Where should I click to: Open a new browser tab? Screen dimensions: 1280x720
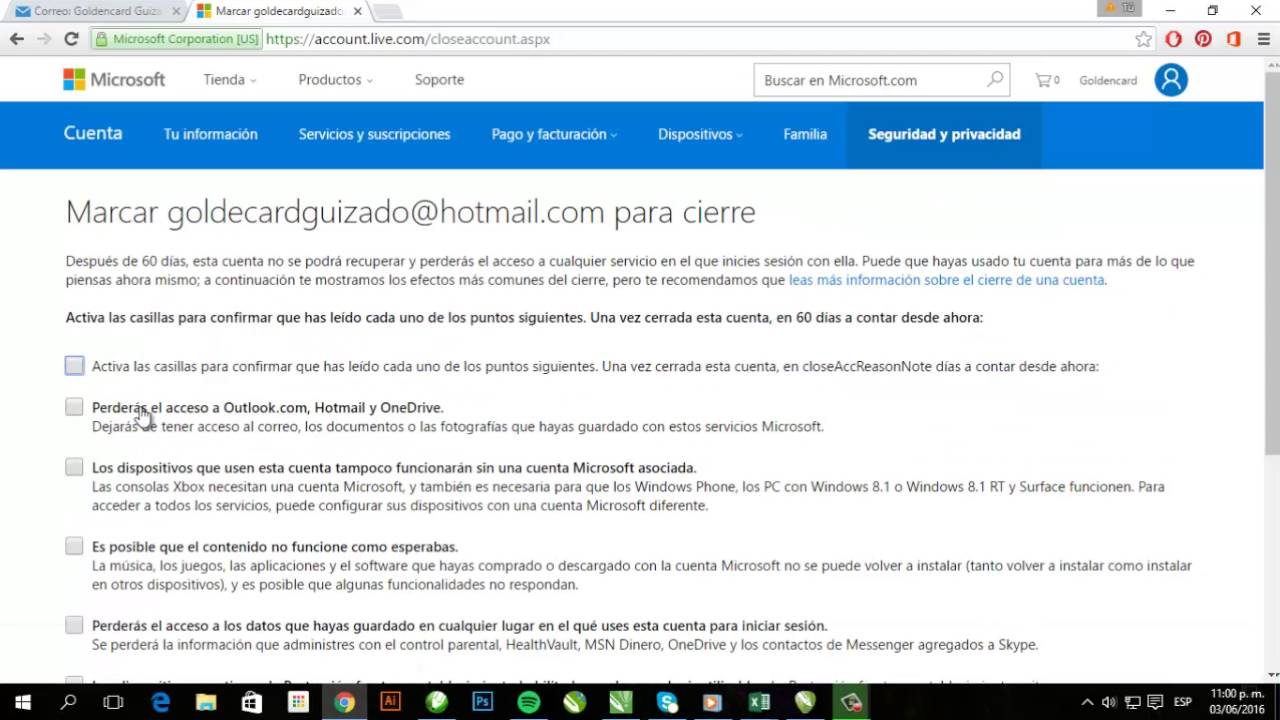tap(386, 12)
